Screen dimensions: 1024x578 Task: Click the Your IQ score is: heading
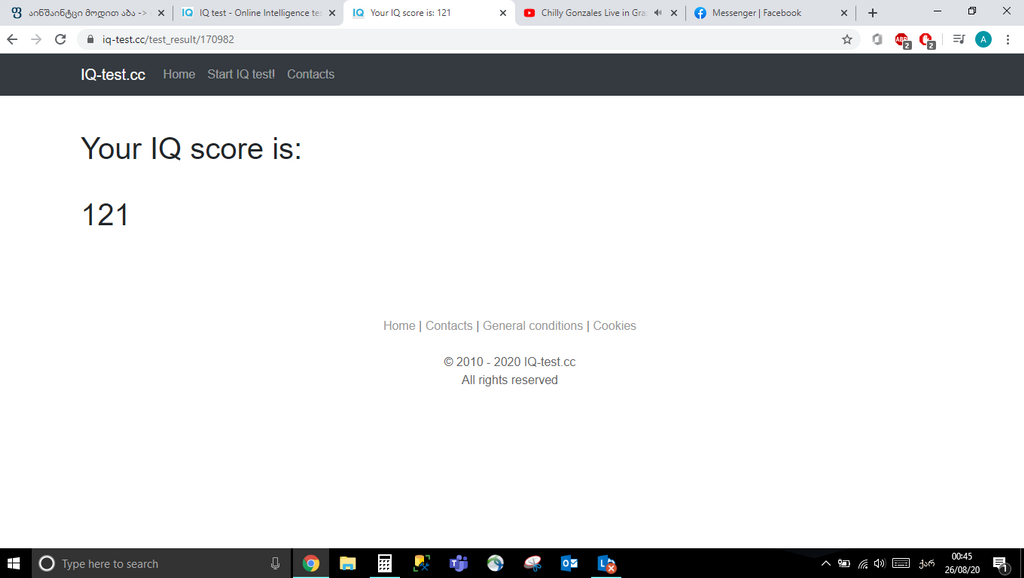point(191,148)
